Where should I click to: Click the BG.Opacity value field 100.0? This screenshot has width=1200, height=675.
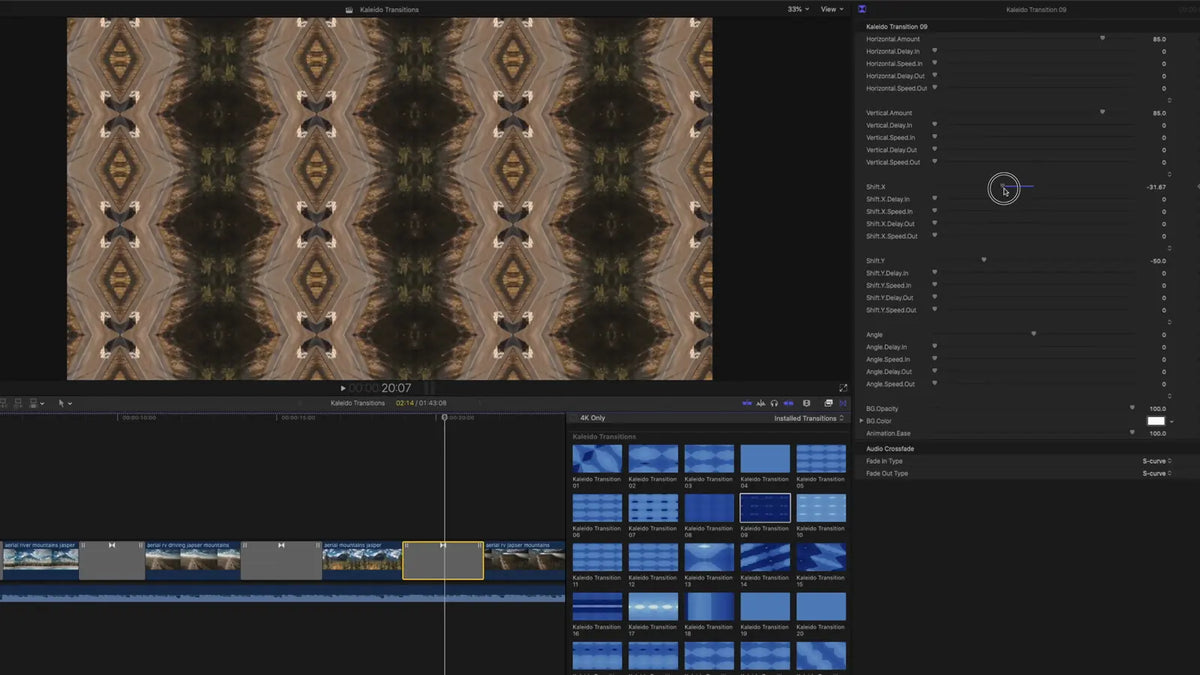coord(1158,409)
